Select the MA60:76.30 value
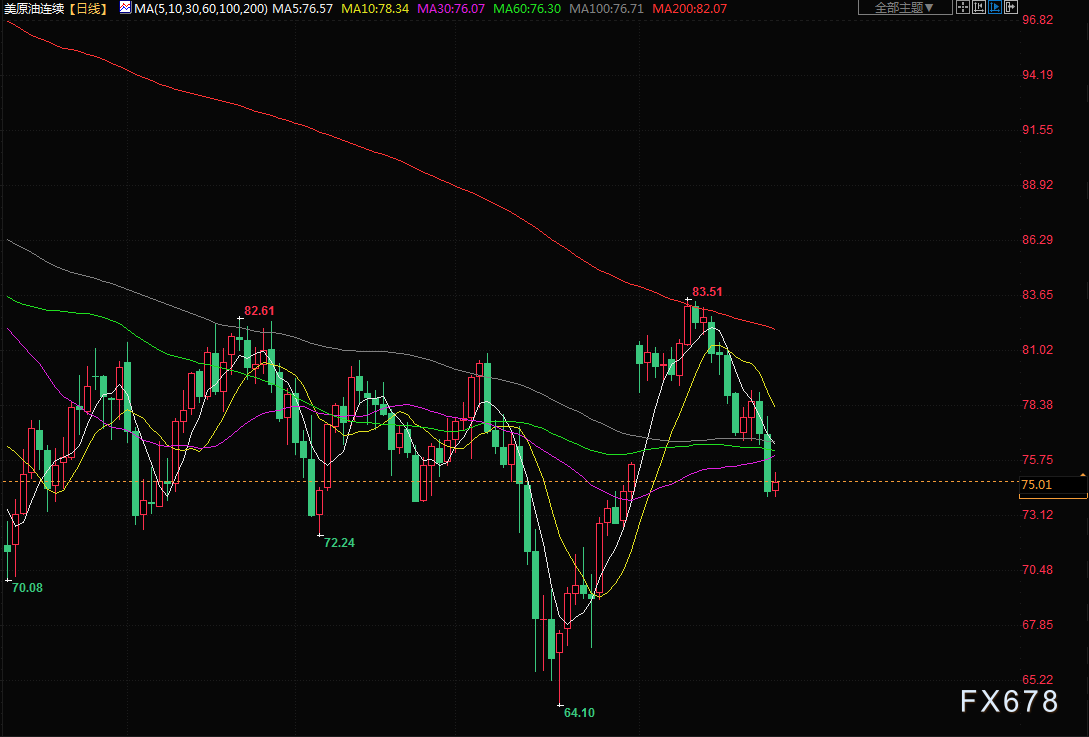The height and width of the screenshot is (737, 1089). coord(526,9)
